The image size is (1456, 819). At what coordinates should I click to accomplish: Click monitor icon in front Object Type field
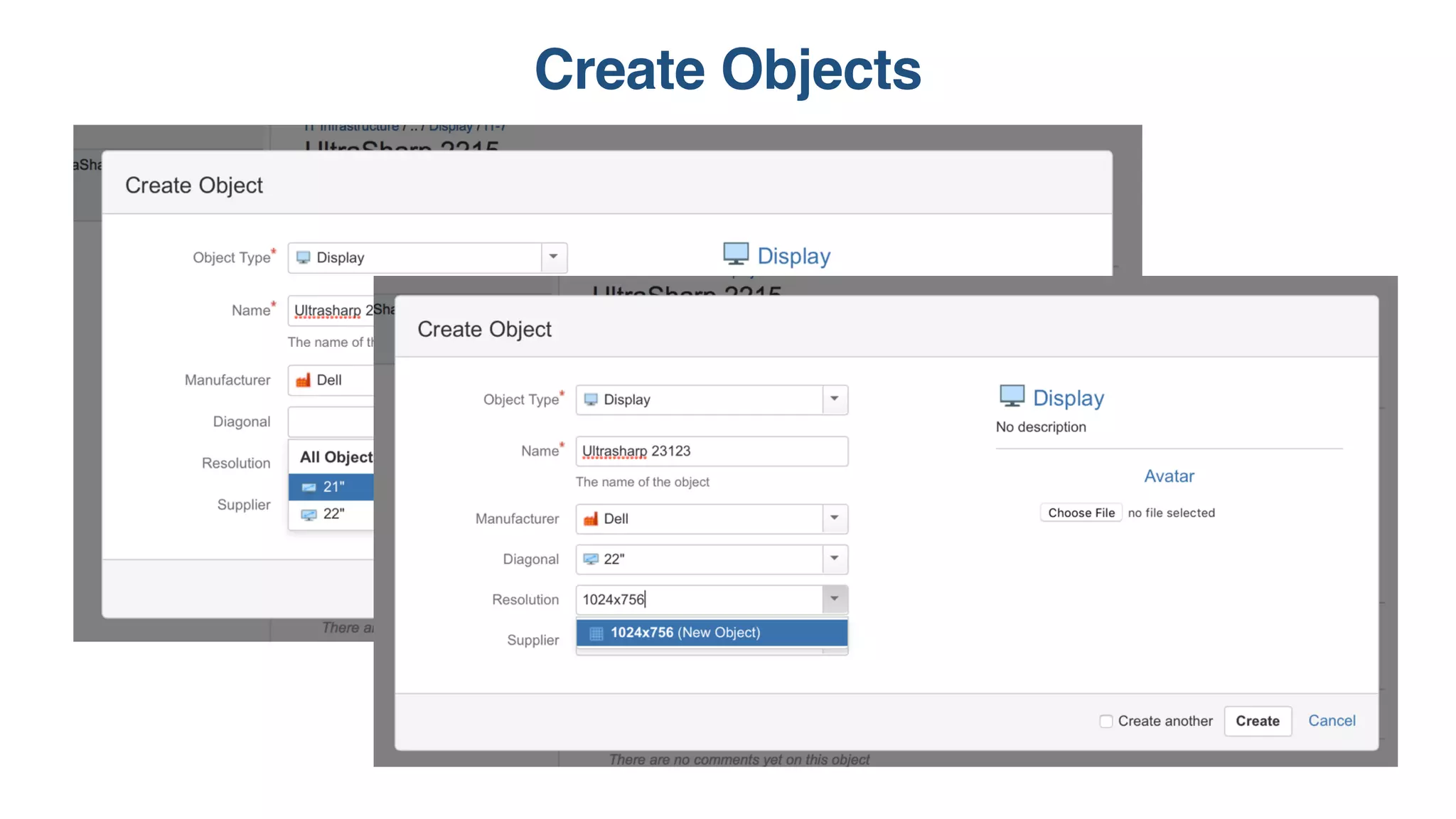coord(591,400)
